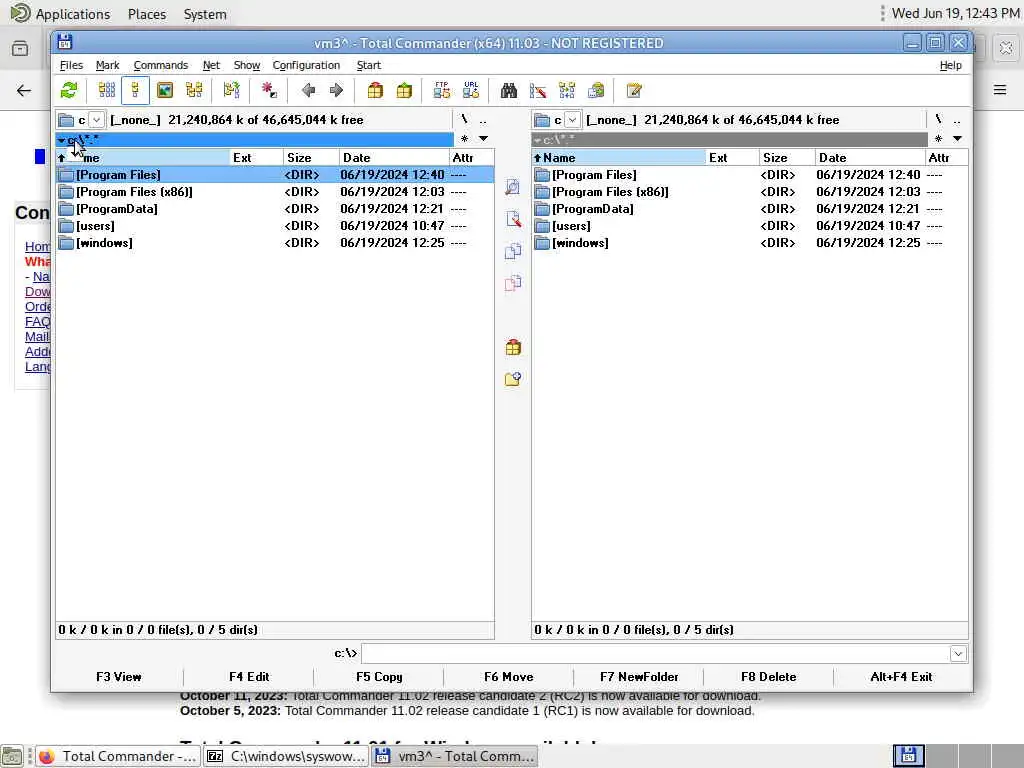1024x768 pixels.
Task: Click copy names to clipboard toolbar icon
Action: 596,90
